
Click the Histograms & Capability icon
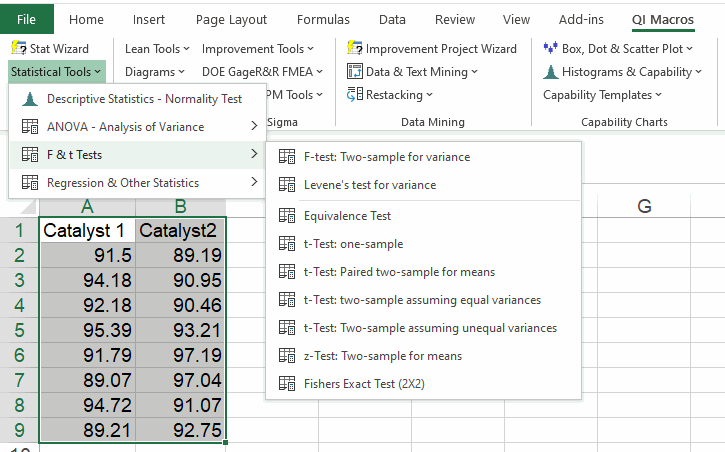coord(551,71)
